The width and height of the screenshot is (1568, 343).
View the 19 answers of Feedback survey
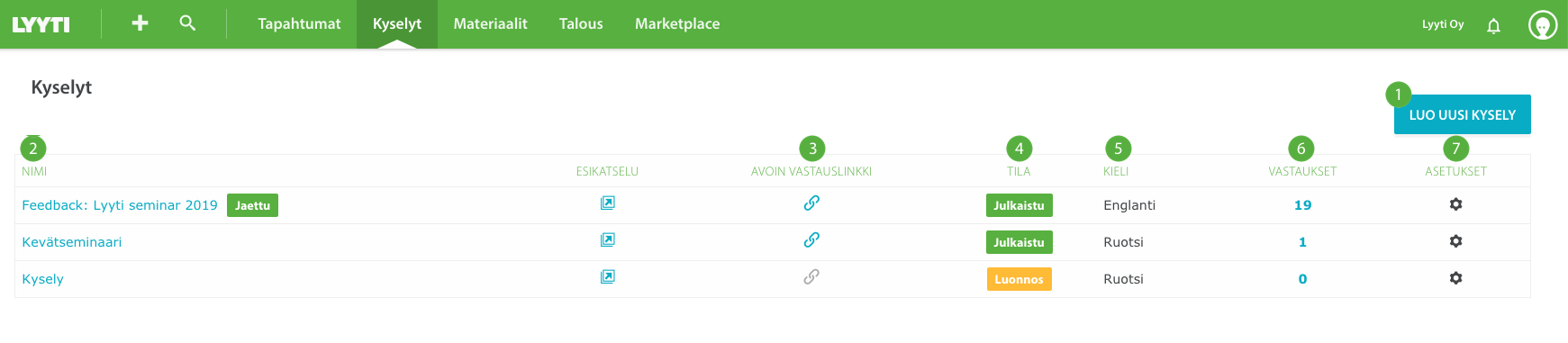point(1302,205)
